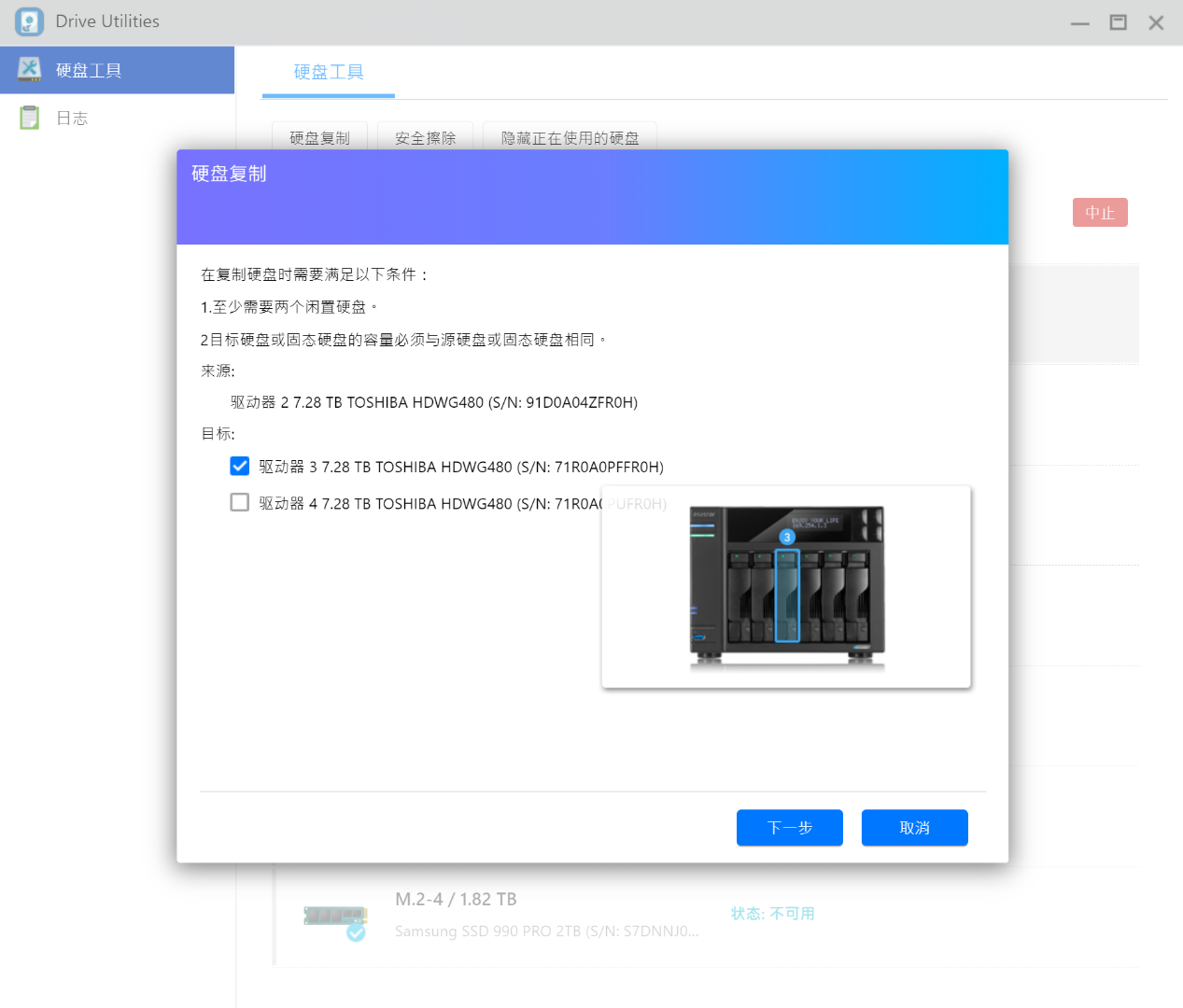
Task: Maximize the Drive Utilities window
Action: click(1118, 22)
